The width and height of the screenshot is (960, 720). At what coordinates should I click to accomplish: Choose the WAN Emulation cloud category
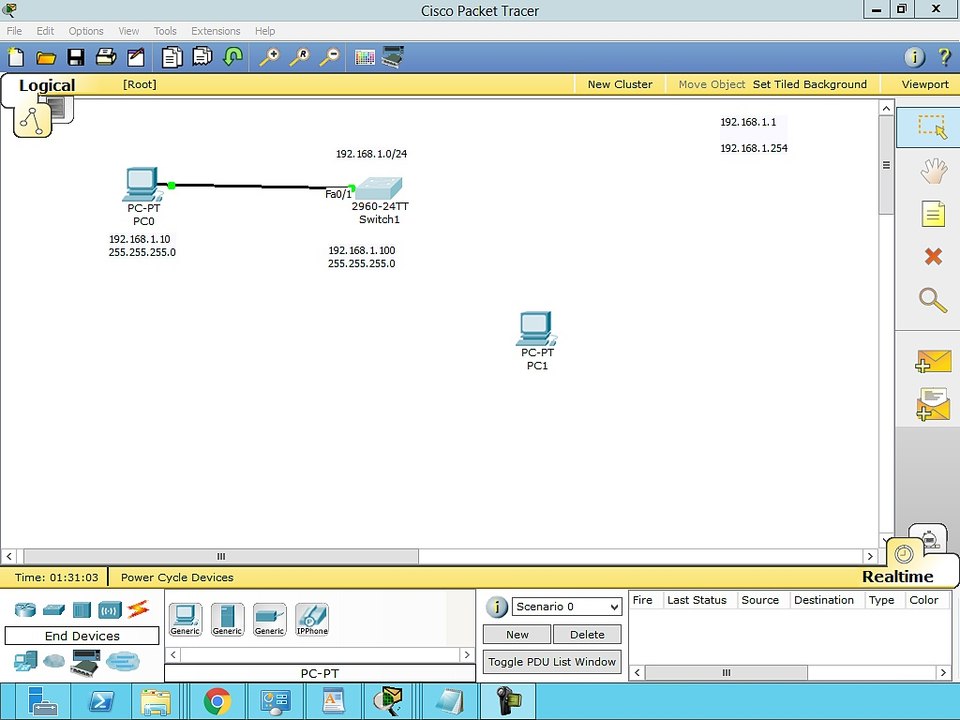54,661
